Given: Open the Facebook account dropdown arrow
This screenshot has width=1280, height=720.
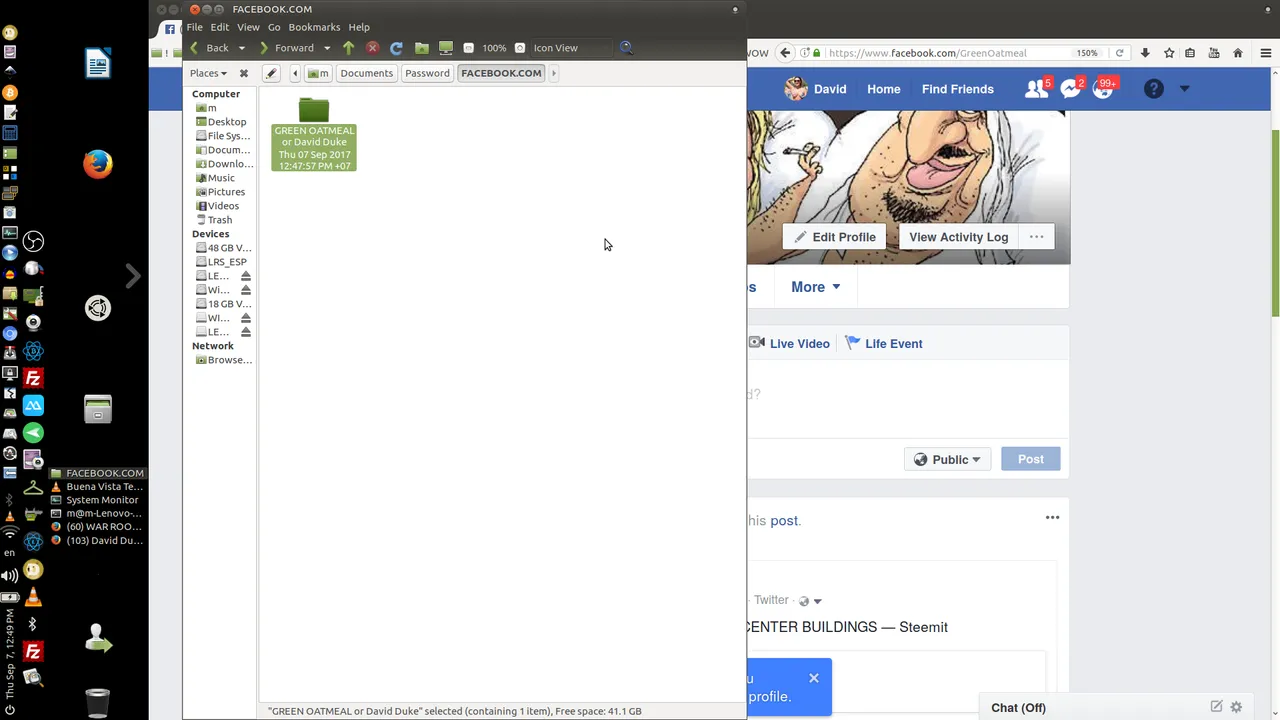Looking at the screenshot, I should click(1185, 89).
